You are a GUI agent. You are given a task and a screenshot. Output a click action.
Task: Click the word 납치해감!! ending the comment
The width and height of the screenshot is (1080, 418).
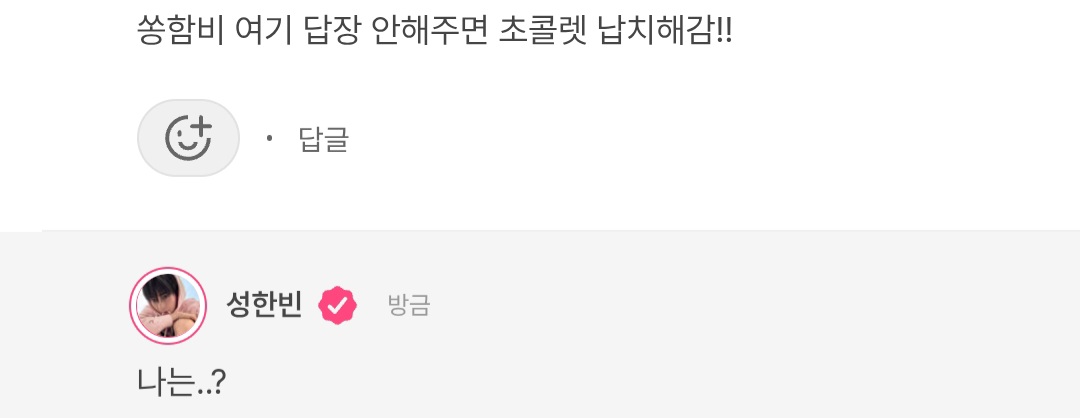[665, 32]
